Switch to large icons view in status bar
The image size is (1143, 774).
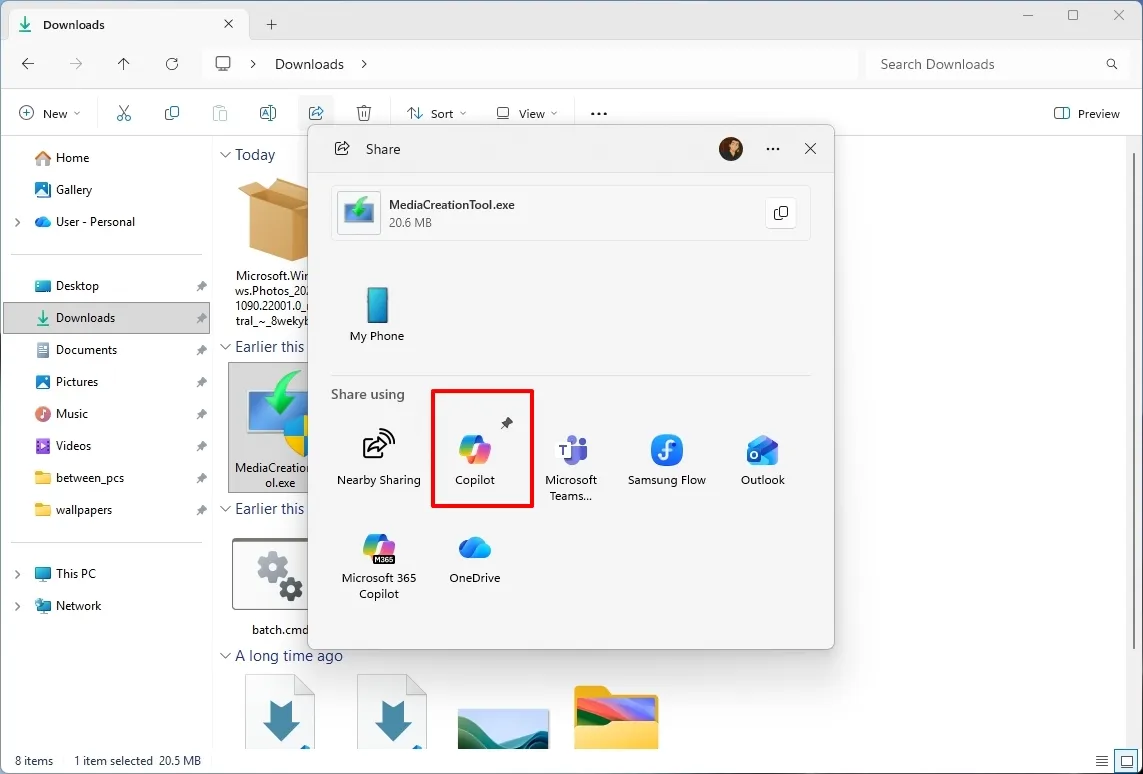pyautogui.click(x=1126, y=761)
